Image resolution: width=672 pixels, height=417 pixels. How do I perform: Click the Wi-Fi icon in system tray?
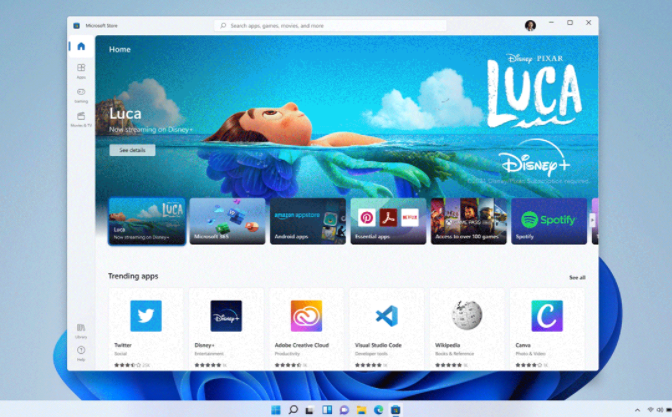[651, 410]
